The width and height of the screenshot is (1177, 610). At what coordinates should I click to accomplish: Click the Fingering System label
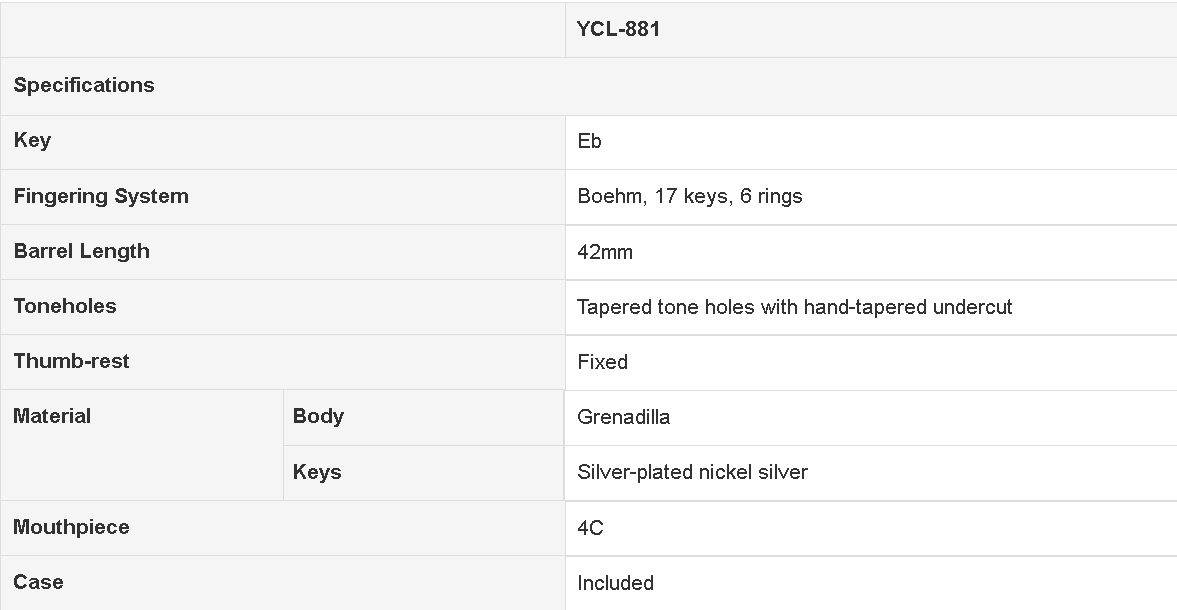pyautogui.click(x=101, y=196)
